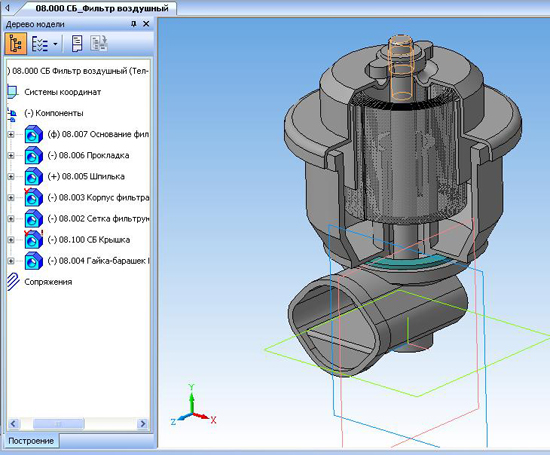Click the horizontal scrollbar right arrow

pos(142,424)
